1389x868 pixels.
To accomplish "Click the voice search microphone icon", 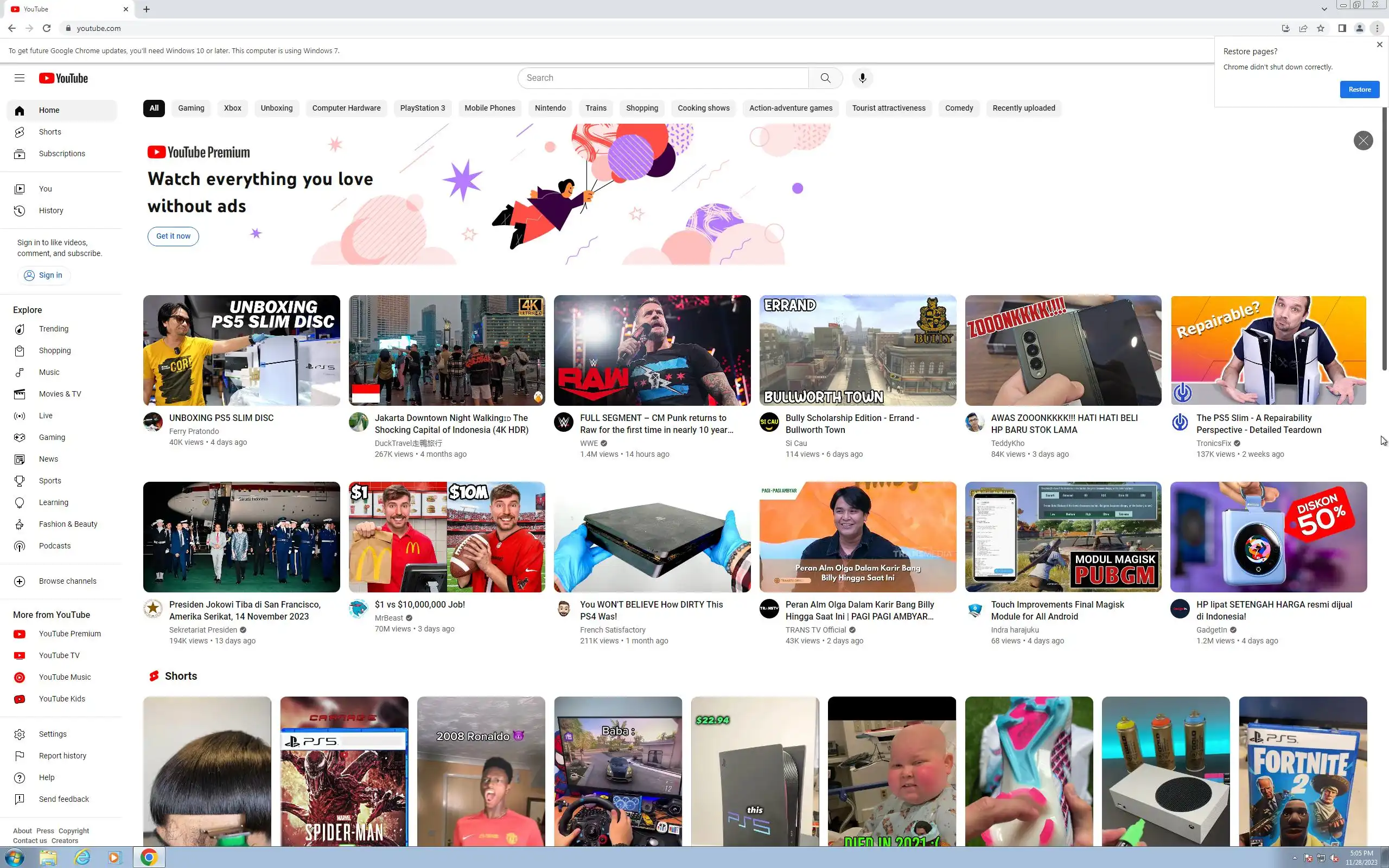I will pos(862,78).
